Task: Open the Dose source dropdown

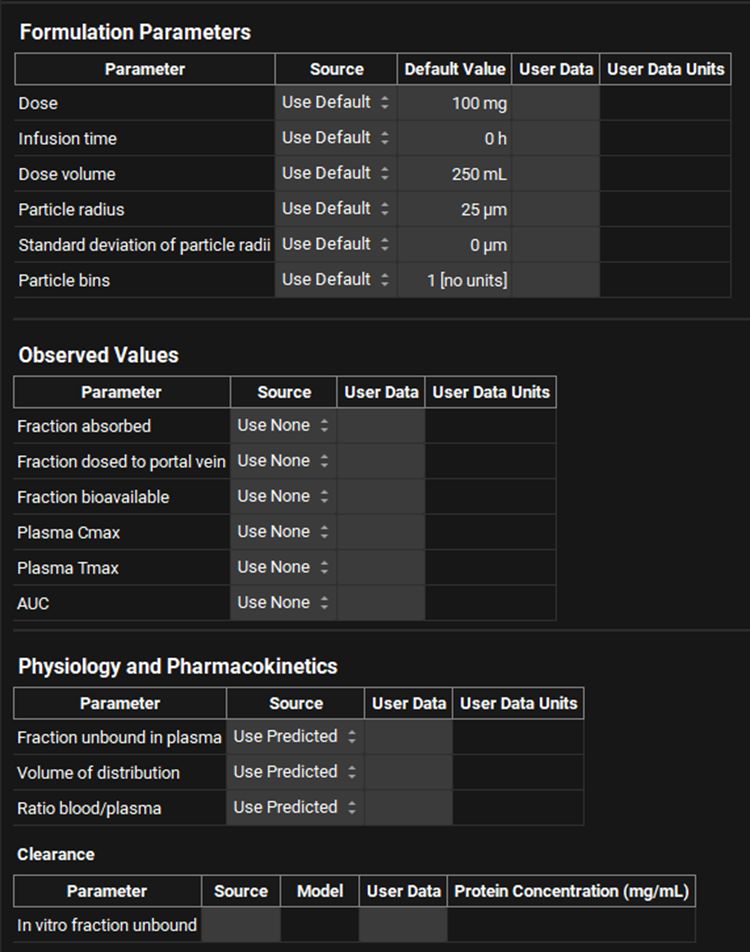Action: coord(336,103)
